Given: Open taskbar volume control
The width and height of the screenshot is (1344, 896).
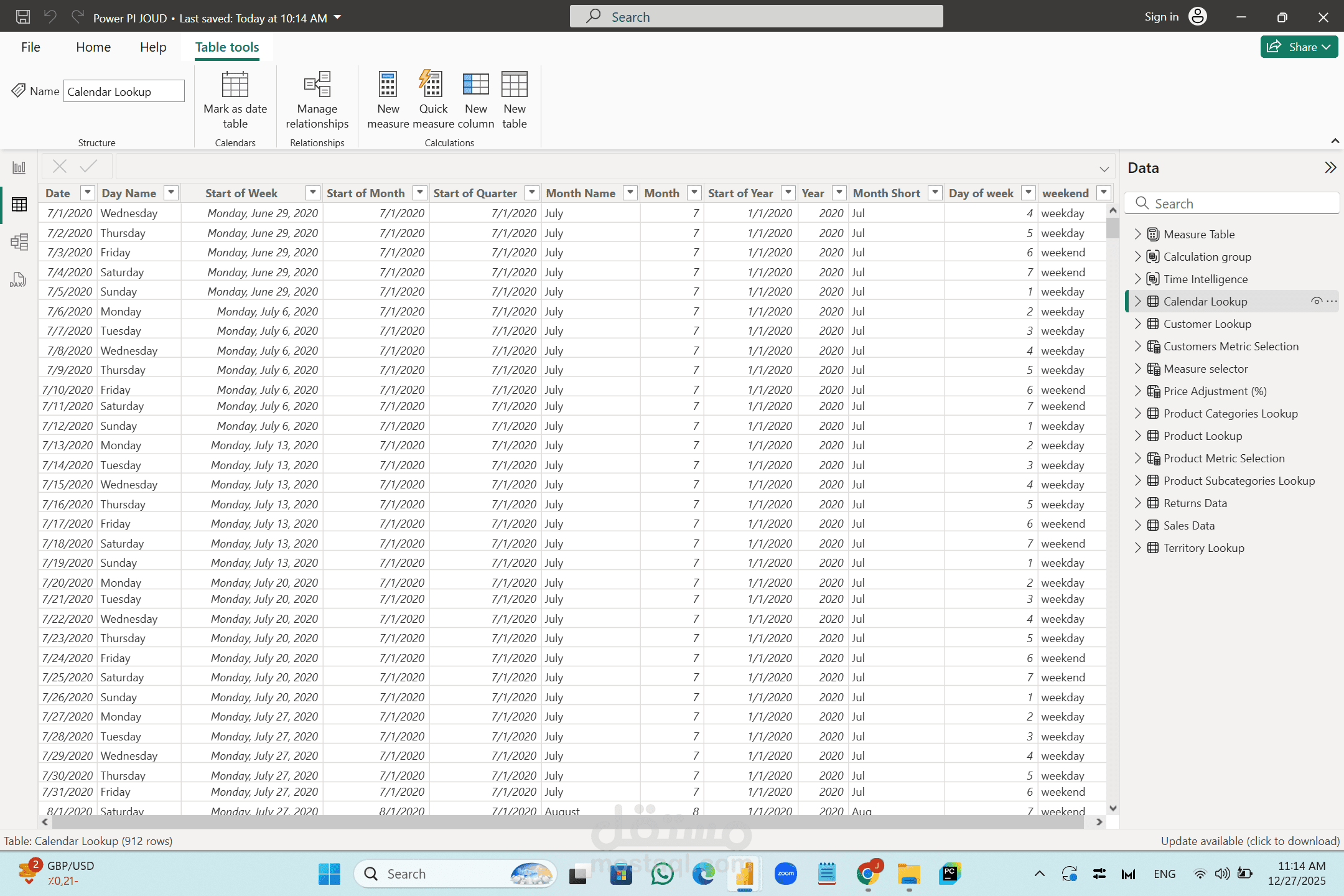Looking at the screenshot, I should (1222, 874).
